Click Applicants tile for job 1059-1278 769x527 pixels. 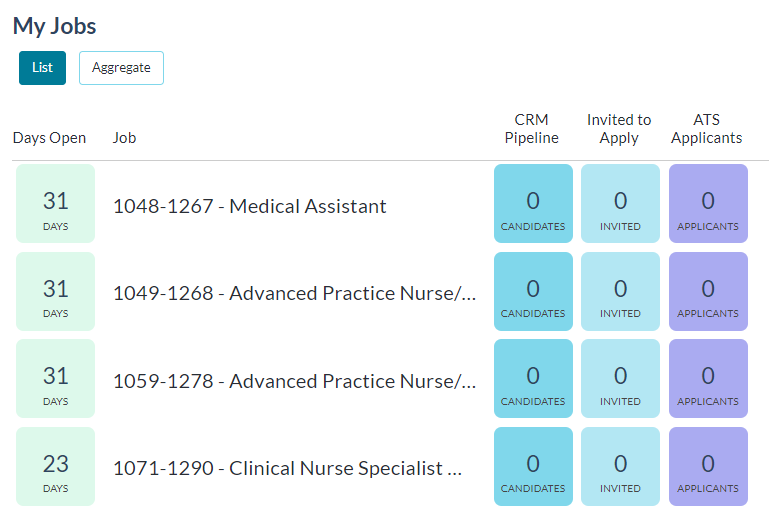708,378
